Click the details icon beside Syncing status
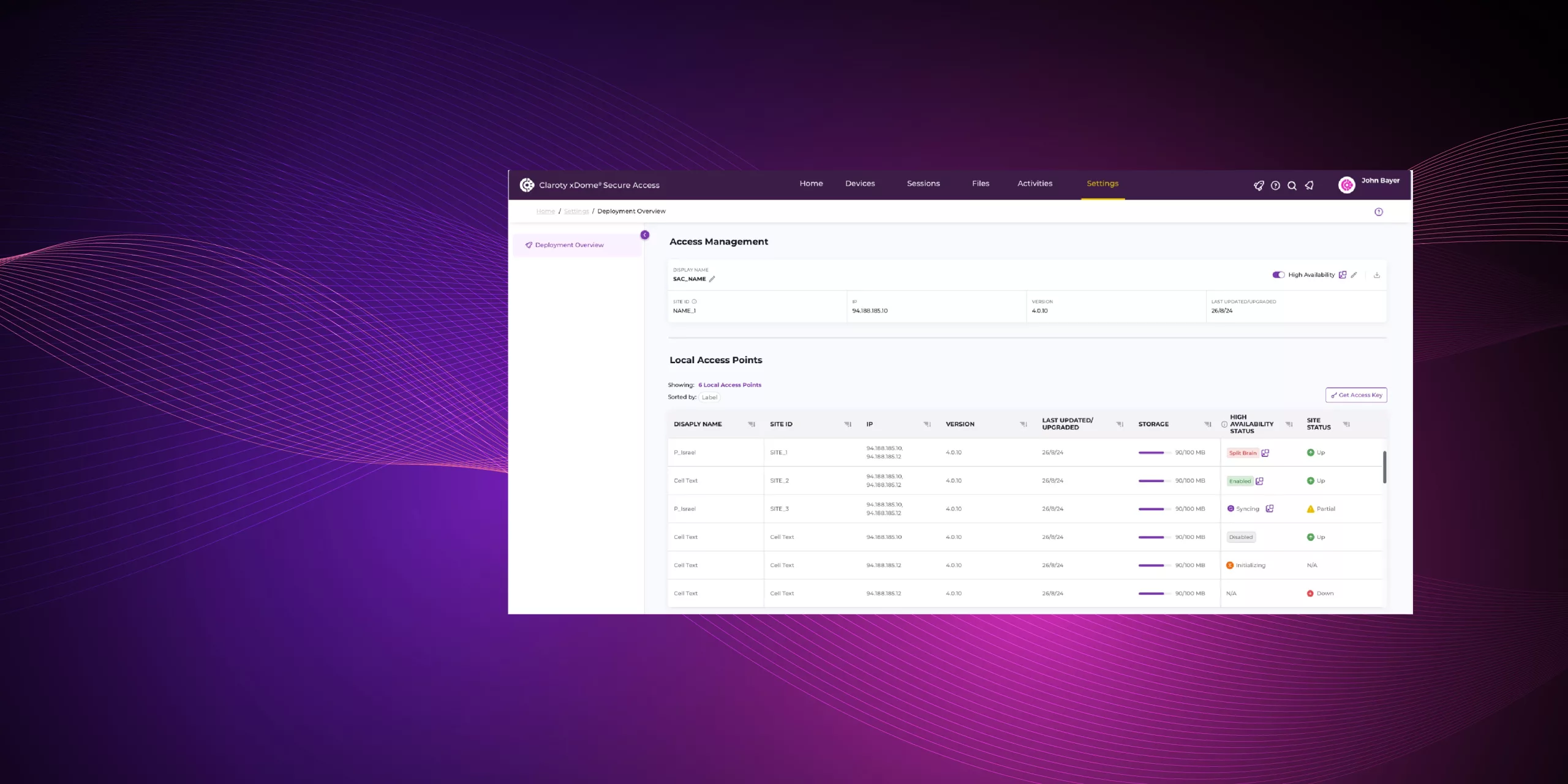 1270,509
